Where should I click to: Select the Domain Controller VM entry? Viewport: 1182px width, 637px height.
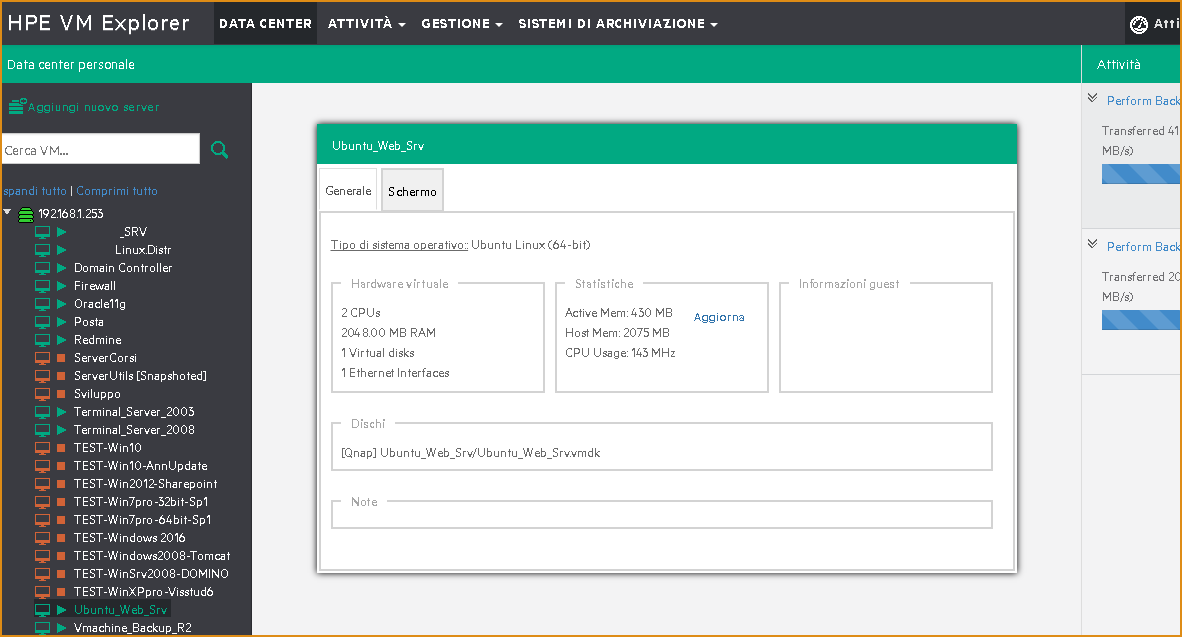(x=123, y=268)
